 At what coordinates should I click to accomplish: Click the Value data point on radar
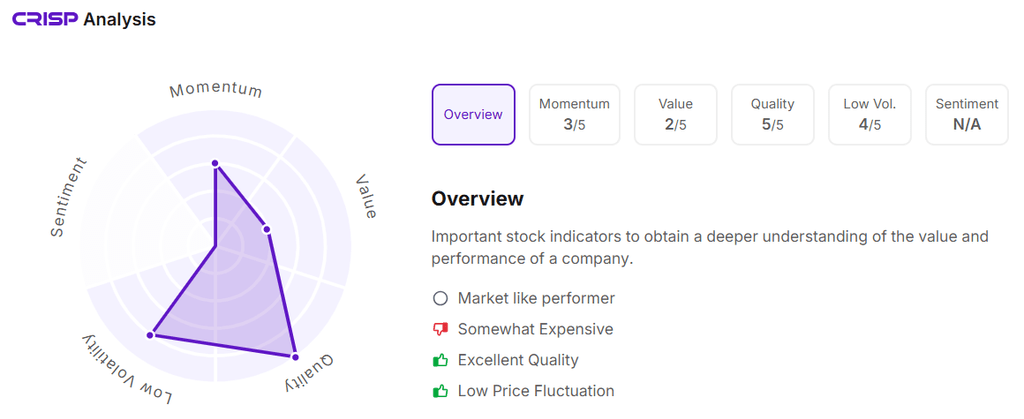pos(266,229)
